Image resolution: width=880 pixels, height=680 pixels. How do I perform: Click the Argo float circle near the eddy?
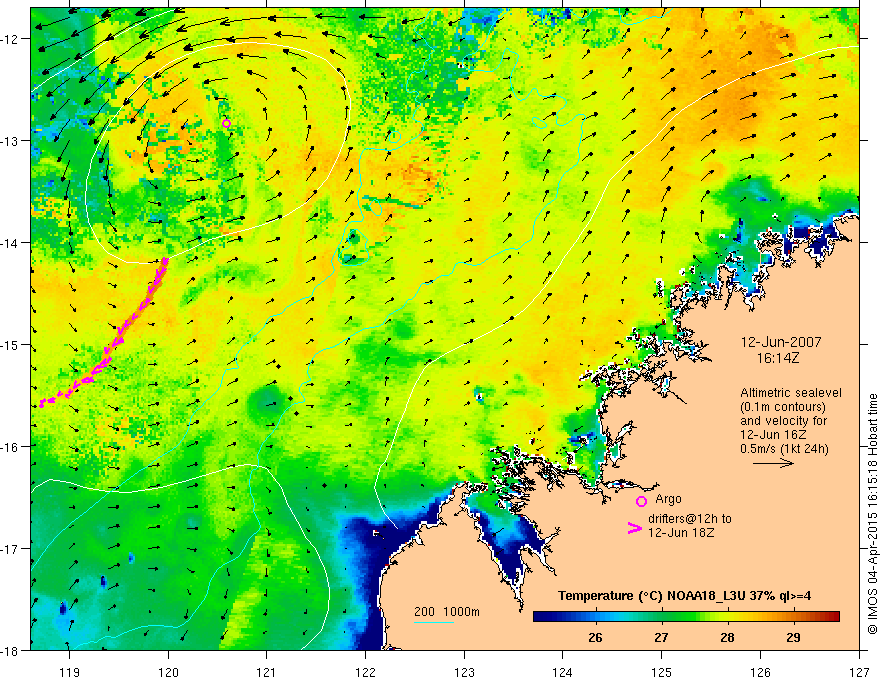click(226, 123)
